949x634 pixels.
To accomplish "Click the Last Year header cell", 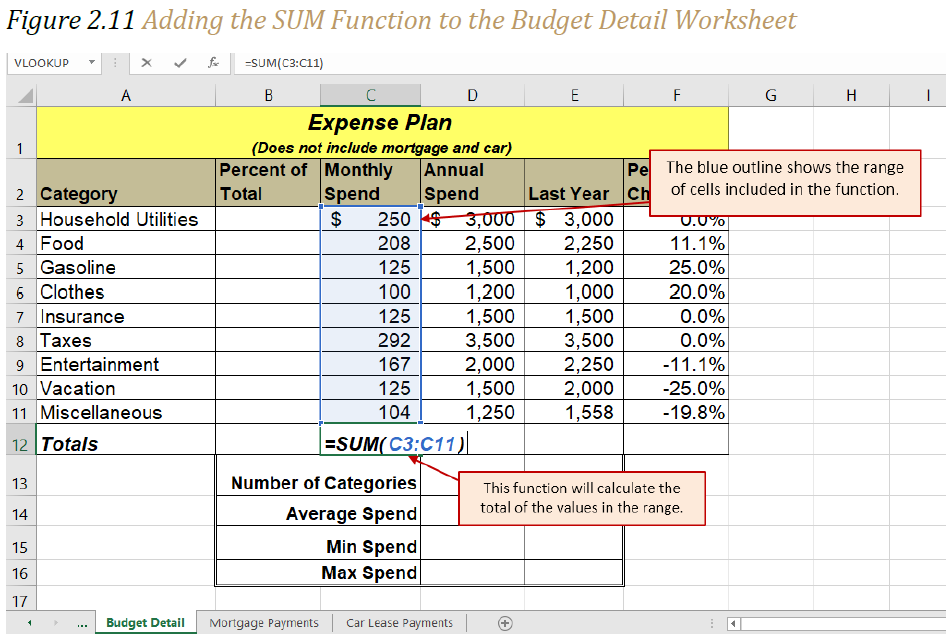I will coord(574,182).
